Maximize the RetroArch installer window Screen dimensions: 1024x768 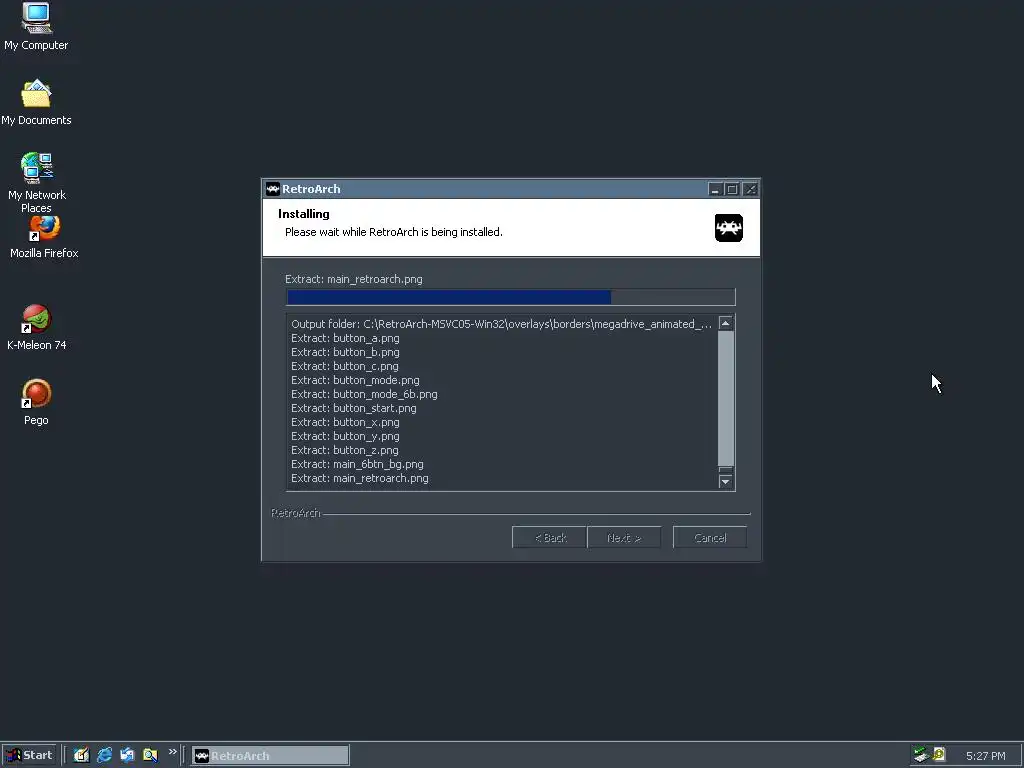pyautogui.click(x=732, y=189)
